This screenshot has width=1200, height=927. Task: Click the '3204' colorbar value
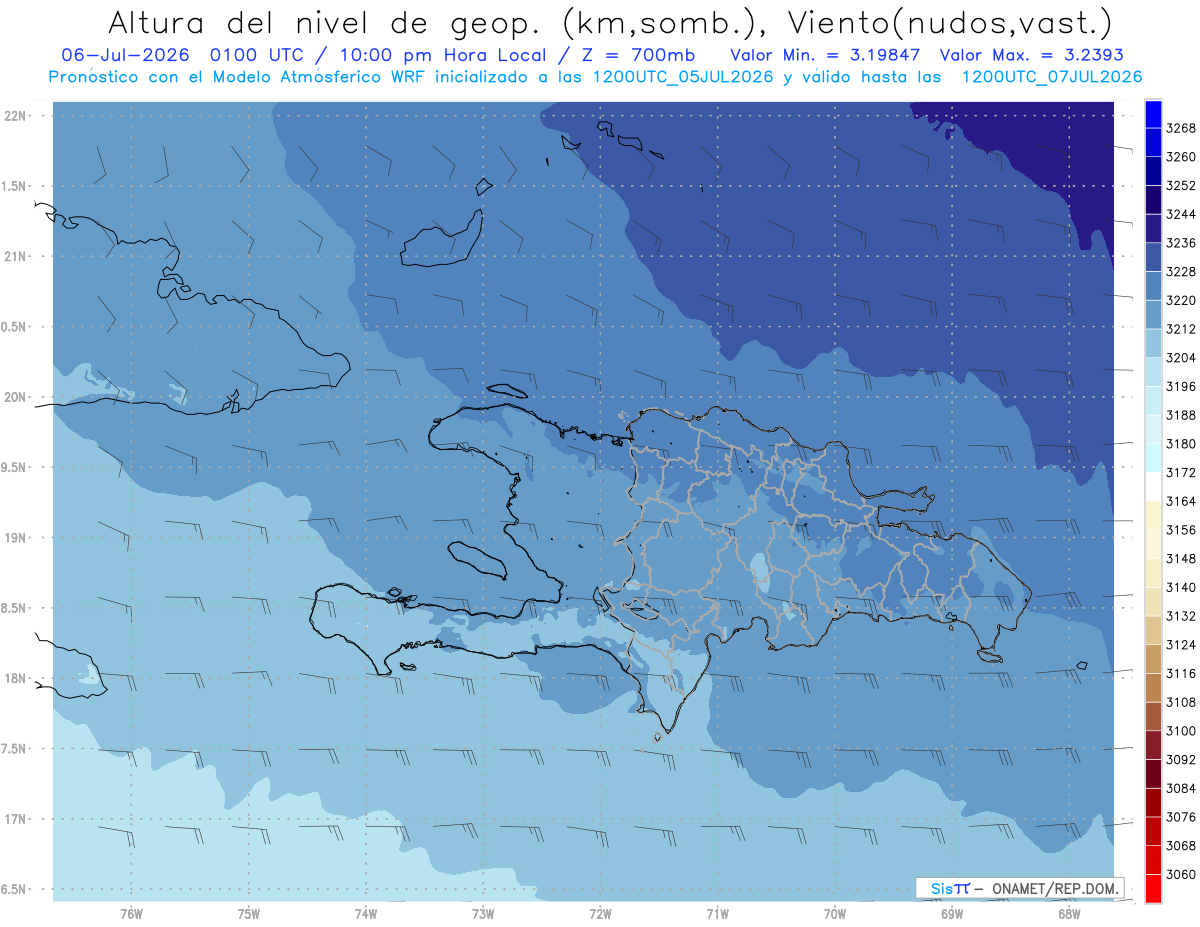[1181, 358]
